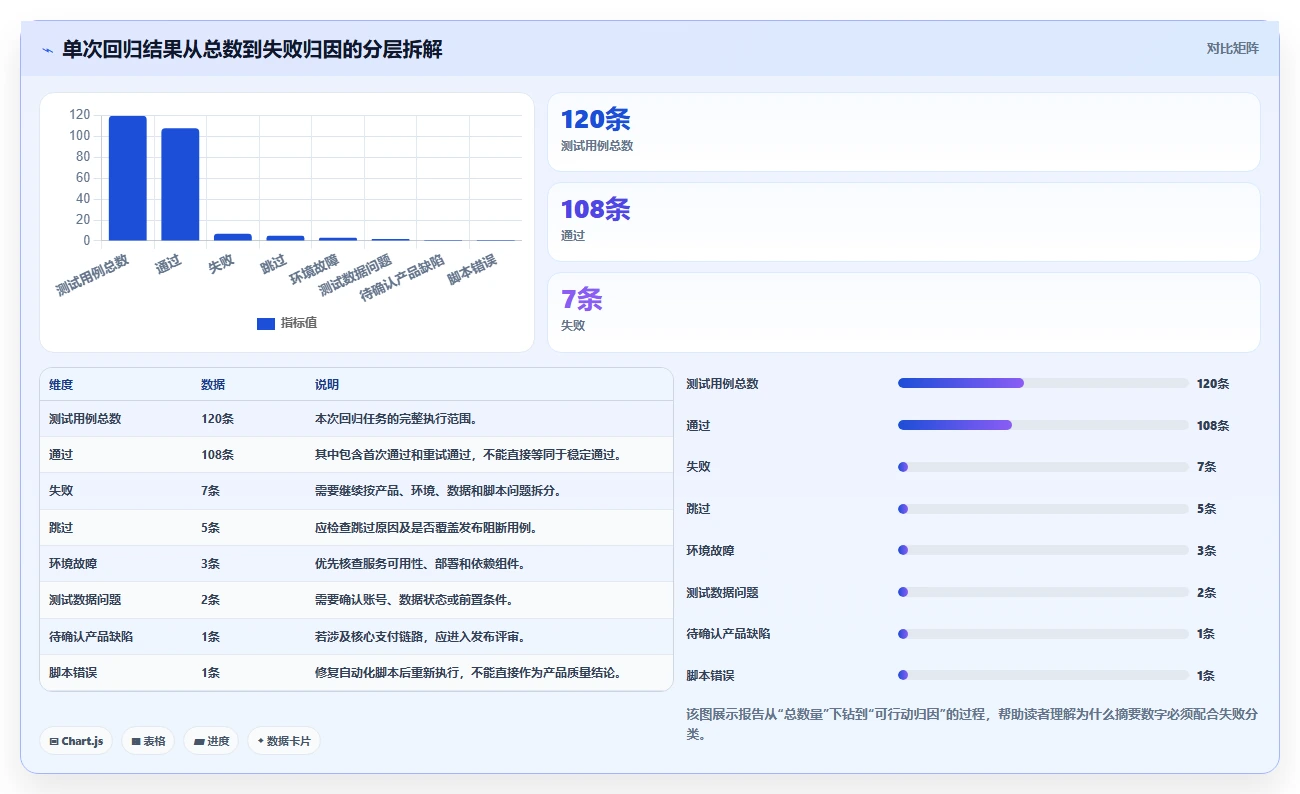Click the 2条 value beside the 测试数据问题 bar

(1206, 592)
